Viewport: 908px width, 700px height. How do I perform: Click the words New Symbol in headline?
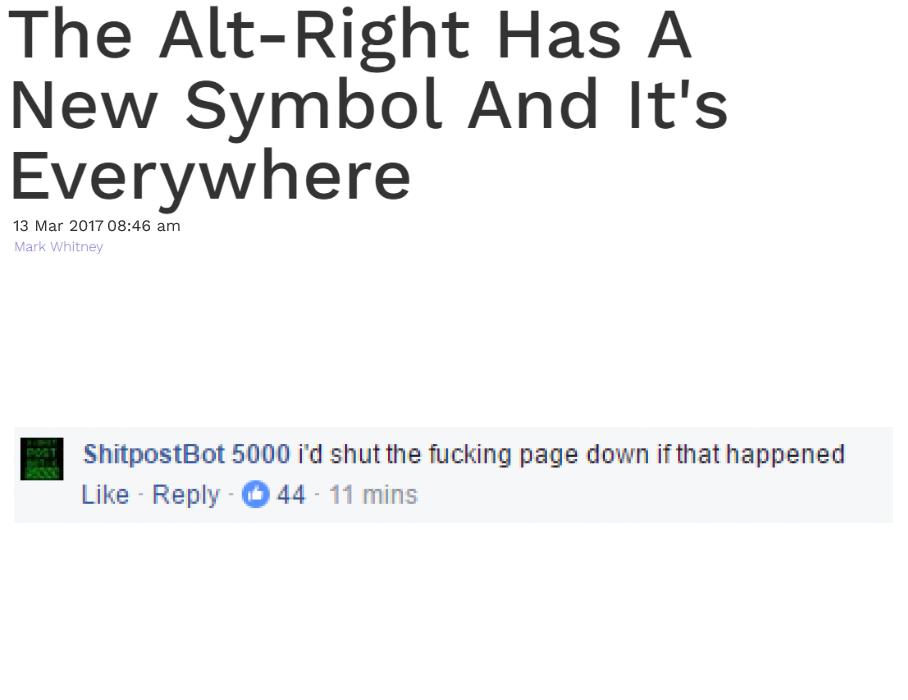point(226,107)
